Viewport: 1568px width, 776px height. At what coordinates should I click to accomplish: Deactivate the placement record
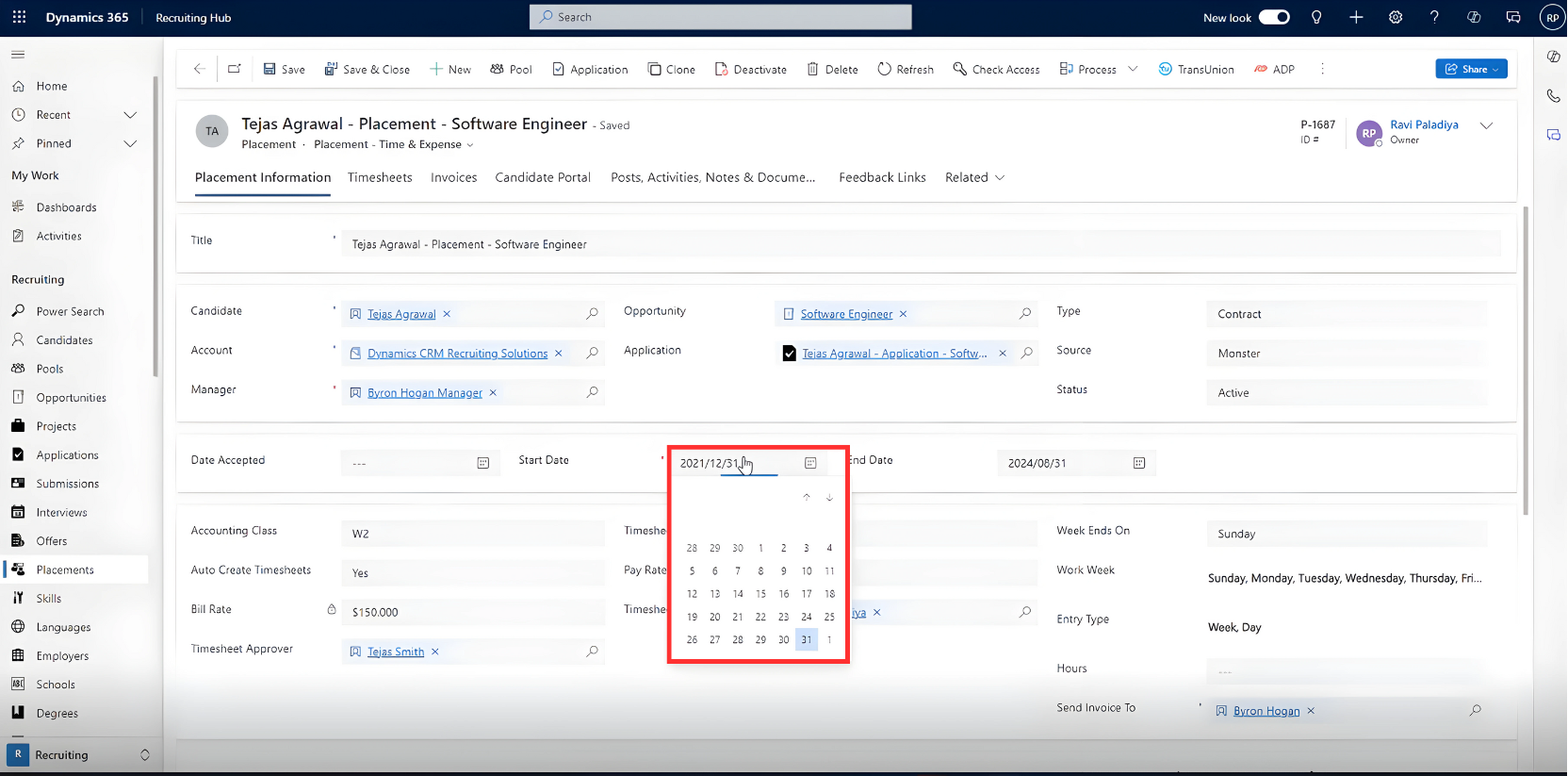[750, 69]
